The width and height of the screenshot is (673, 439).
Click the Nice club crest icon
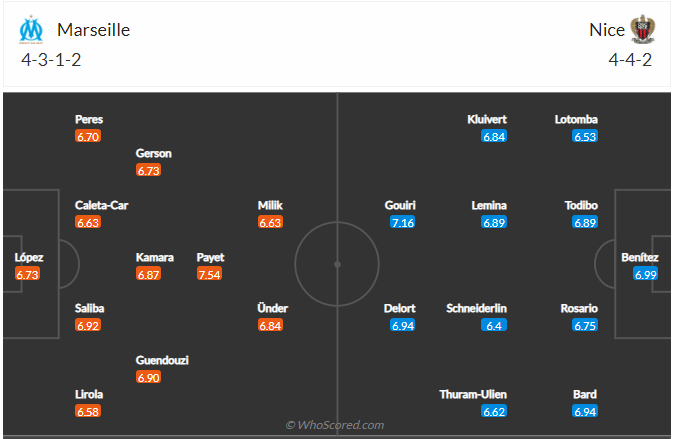642,29
